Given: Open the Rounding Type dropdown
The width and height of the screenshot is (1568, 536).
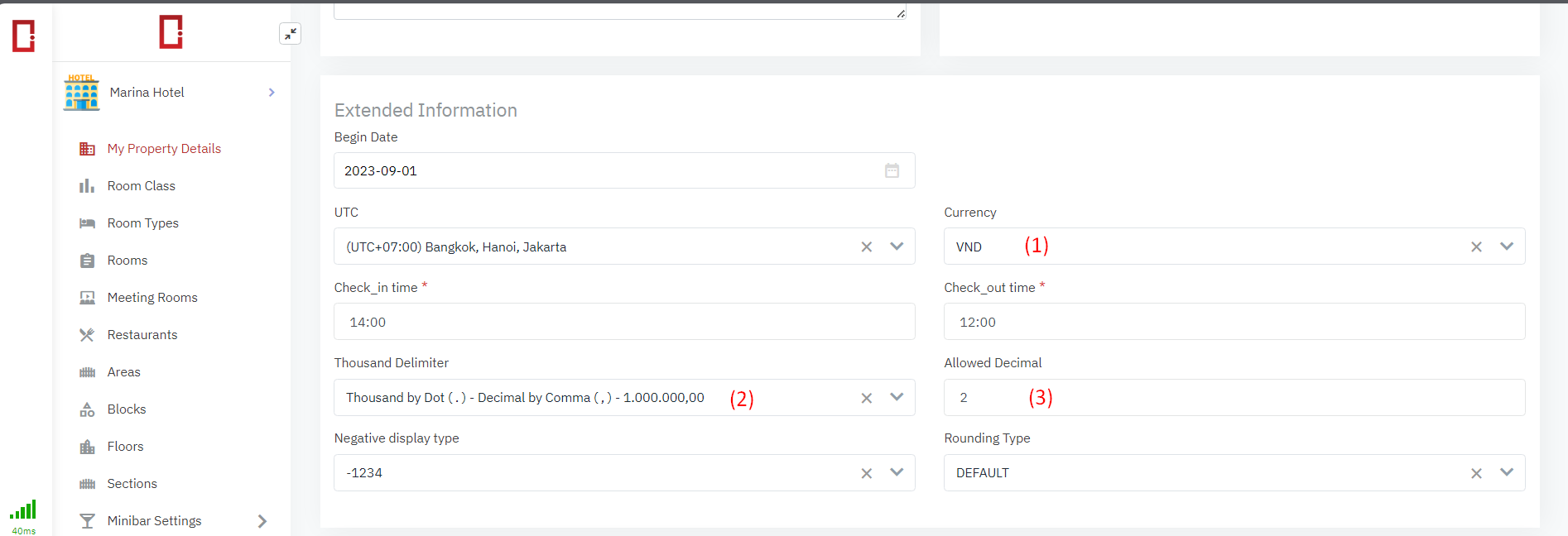Looking at the screenshot, I should tap(1506, 472).
